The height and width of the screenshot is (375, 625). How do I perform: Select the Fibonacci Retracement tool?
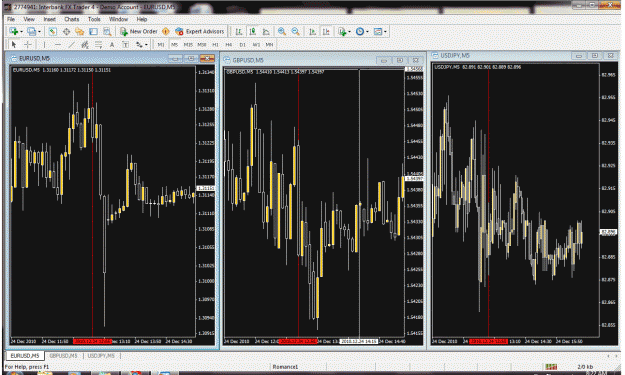(x=98, y=45)
